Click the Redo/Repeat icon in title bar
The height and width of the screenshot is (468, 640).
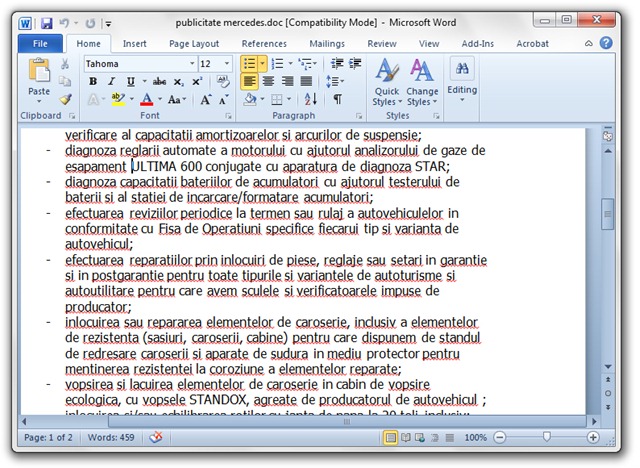click(90, 23)
